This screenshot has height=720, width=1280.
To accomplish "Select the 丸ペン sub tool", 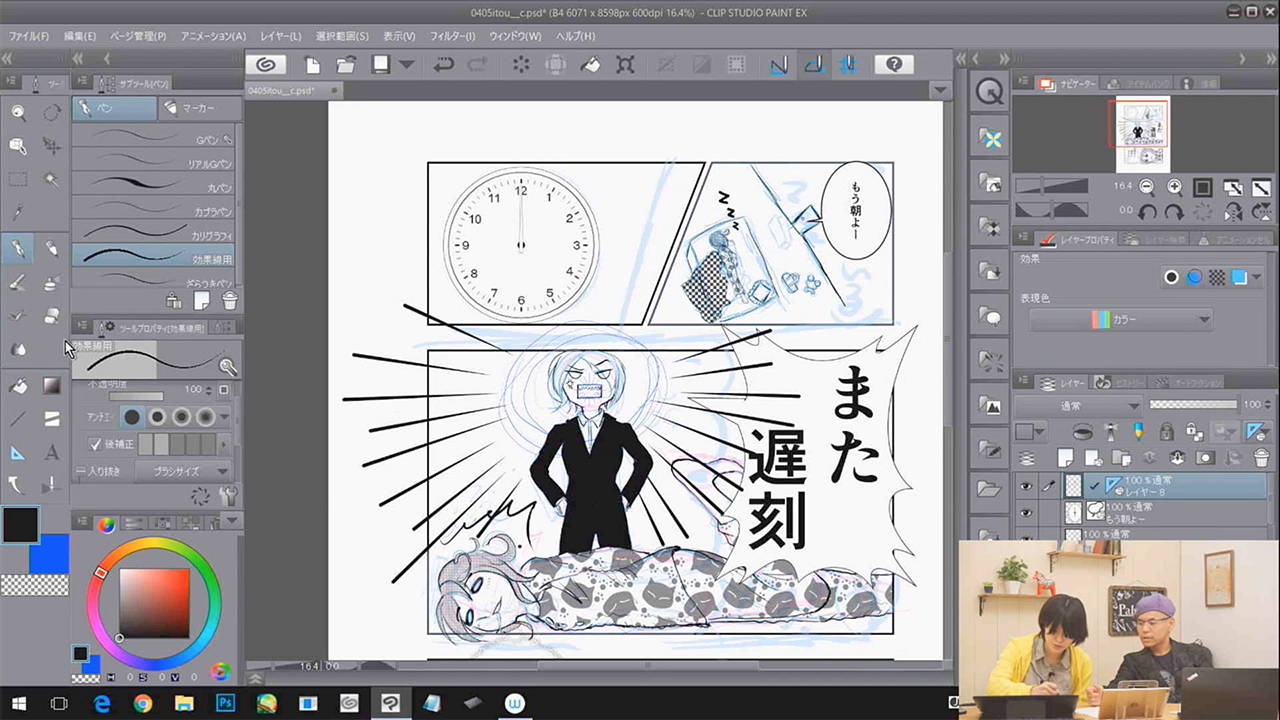I will click(154, 185).
